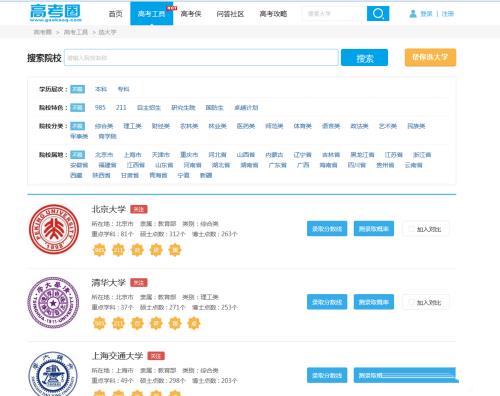The width and height of the screenshot is (500, 396).
Task: Click the orange 大学 button beside 搜索
Action: coord(430,57)
